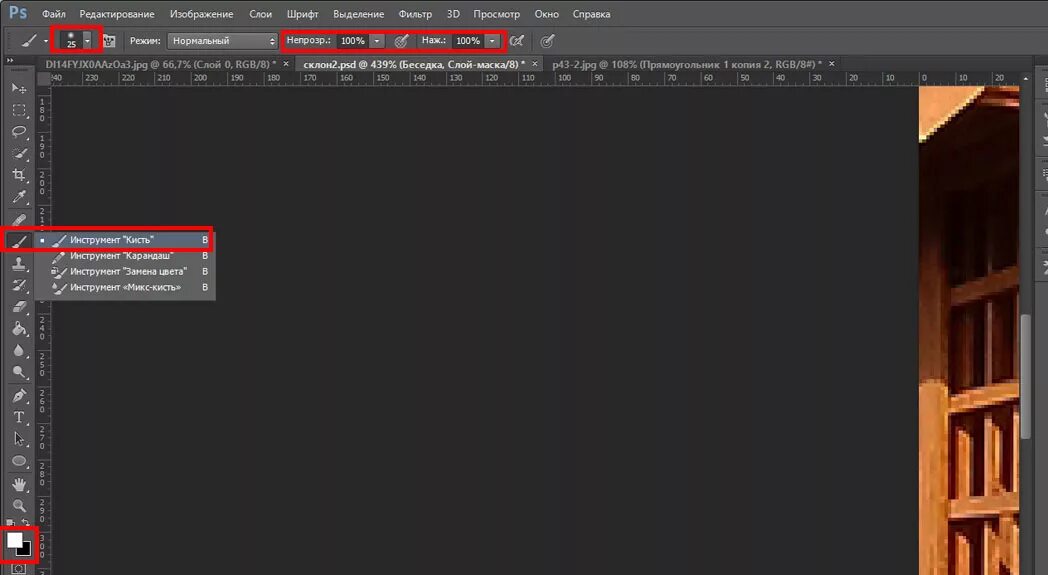Switch to the склон2.psd document tab
This screenshot has height=575, width=1048.
pyautogui.click(x=414, y=64)
